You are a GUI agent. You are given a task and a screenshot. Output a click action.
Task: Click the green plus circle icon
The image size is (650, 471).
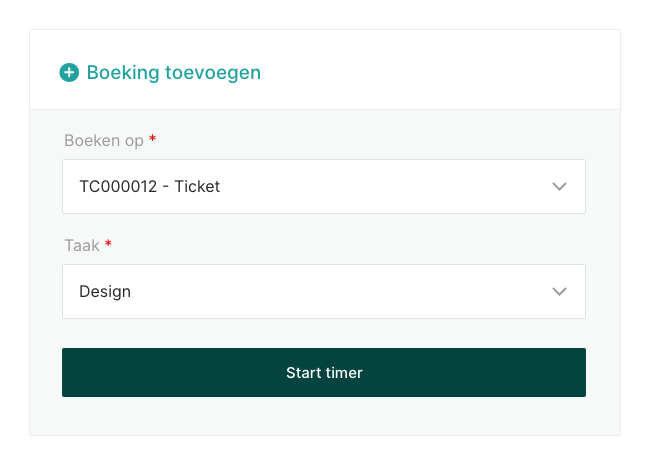pos(69,72)
